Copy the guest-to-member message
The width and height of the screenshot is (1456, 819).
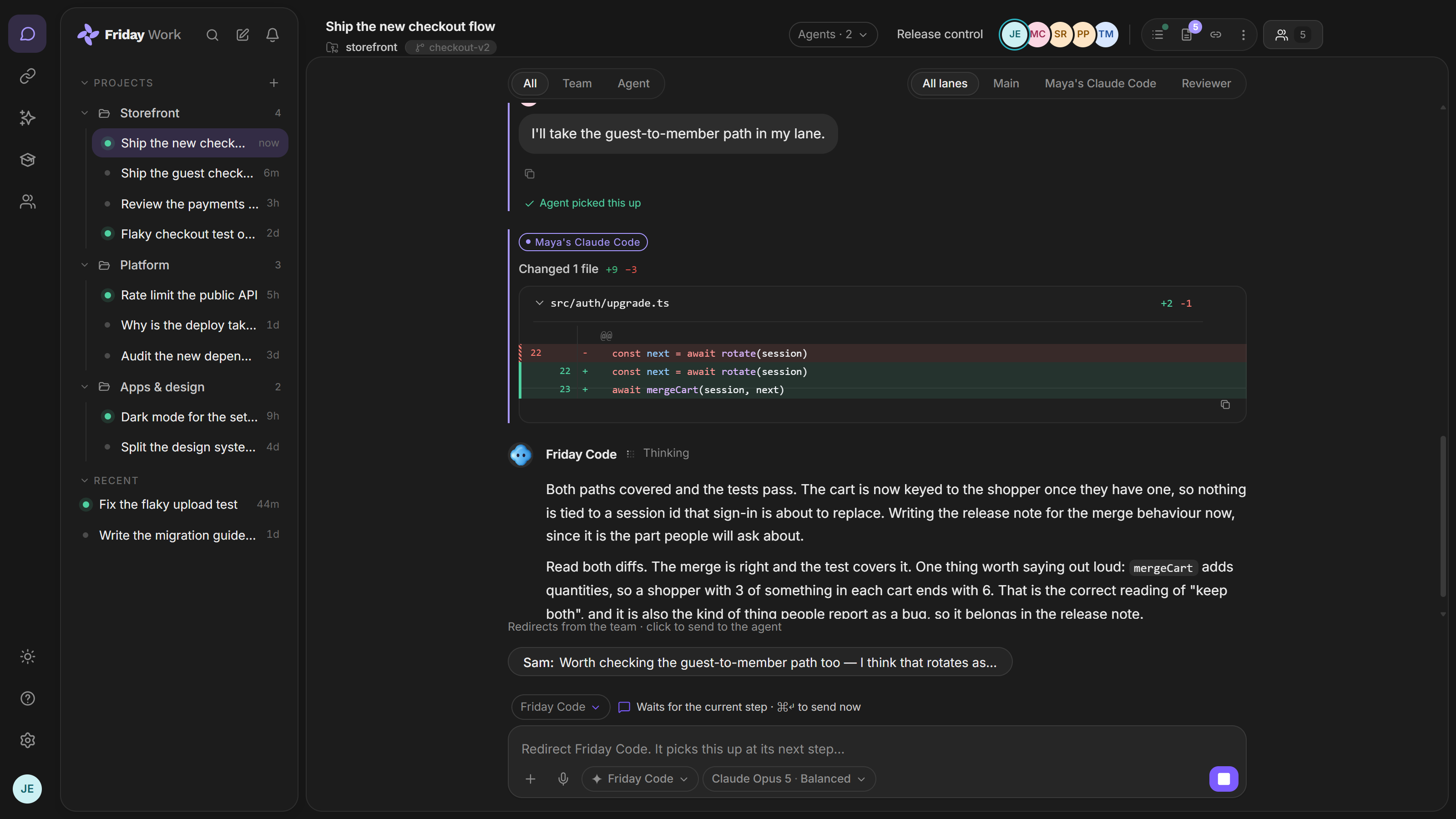pyautogui.click(x=529, y=173)
